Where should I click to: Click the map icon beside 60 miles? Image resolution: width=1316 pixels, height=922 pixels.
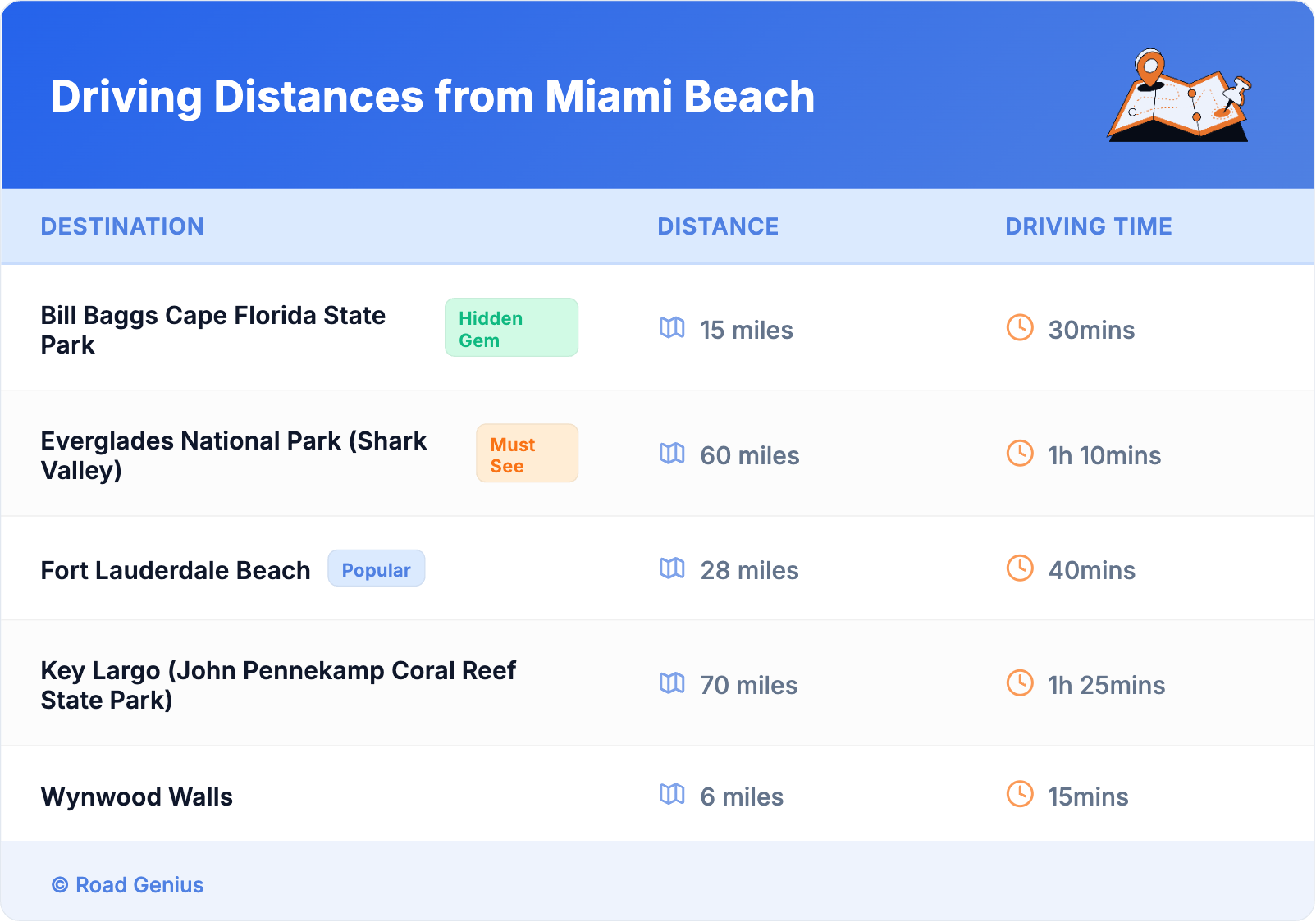coord(672,454)
